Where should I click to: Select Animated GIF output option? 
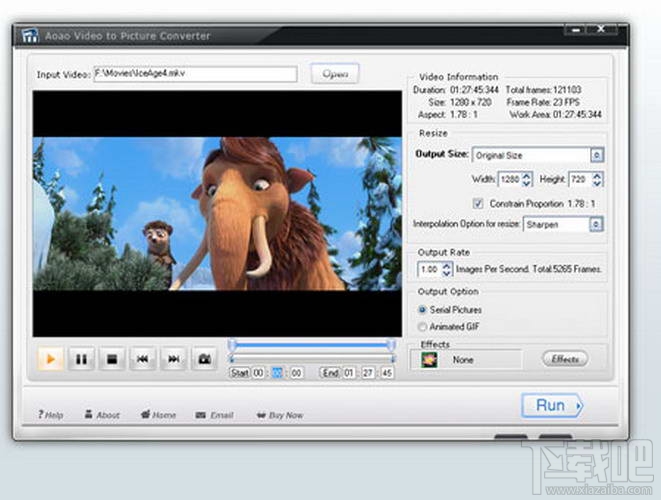tap(422, 327)
